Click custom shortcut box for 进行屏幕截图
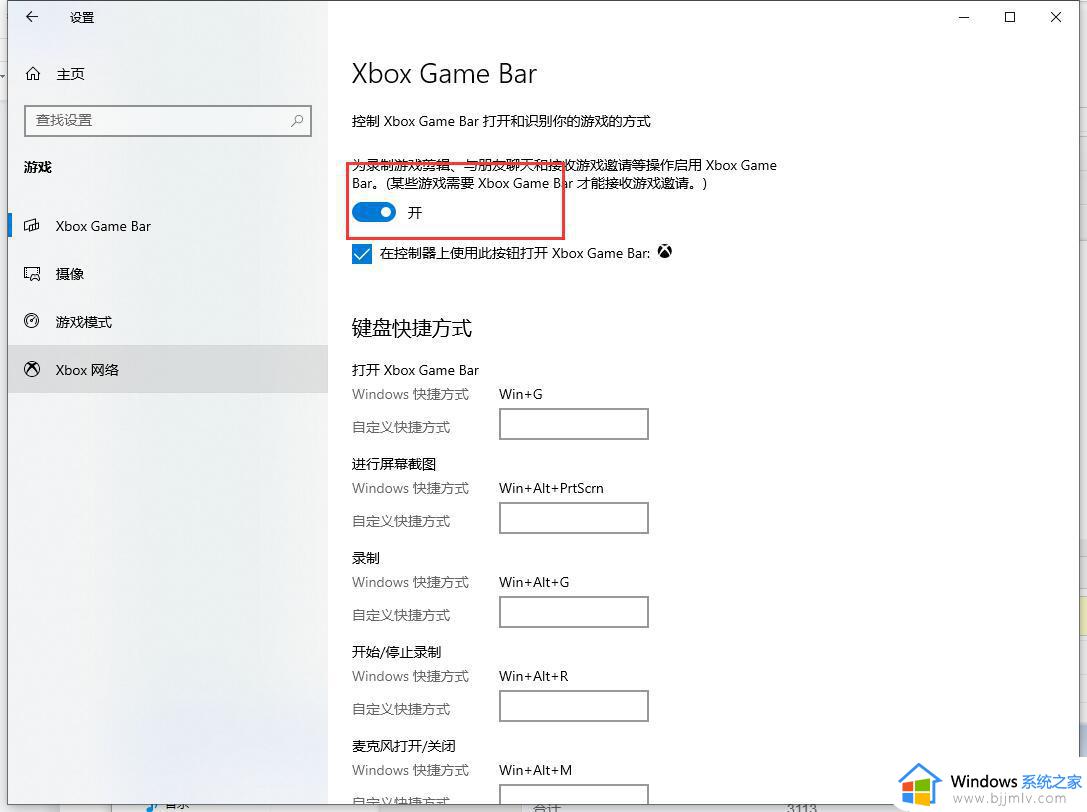1087x812 pixels. coord(573,518)
